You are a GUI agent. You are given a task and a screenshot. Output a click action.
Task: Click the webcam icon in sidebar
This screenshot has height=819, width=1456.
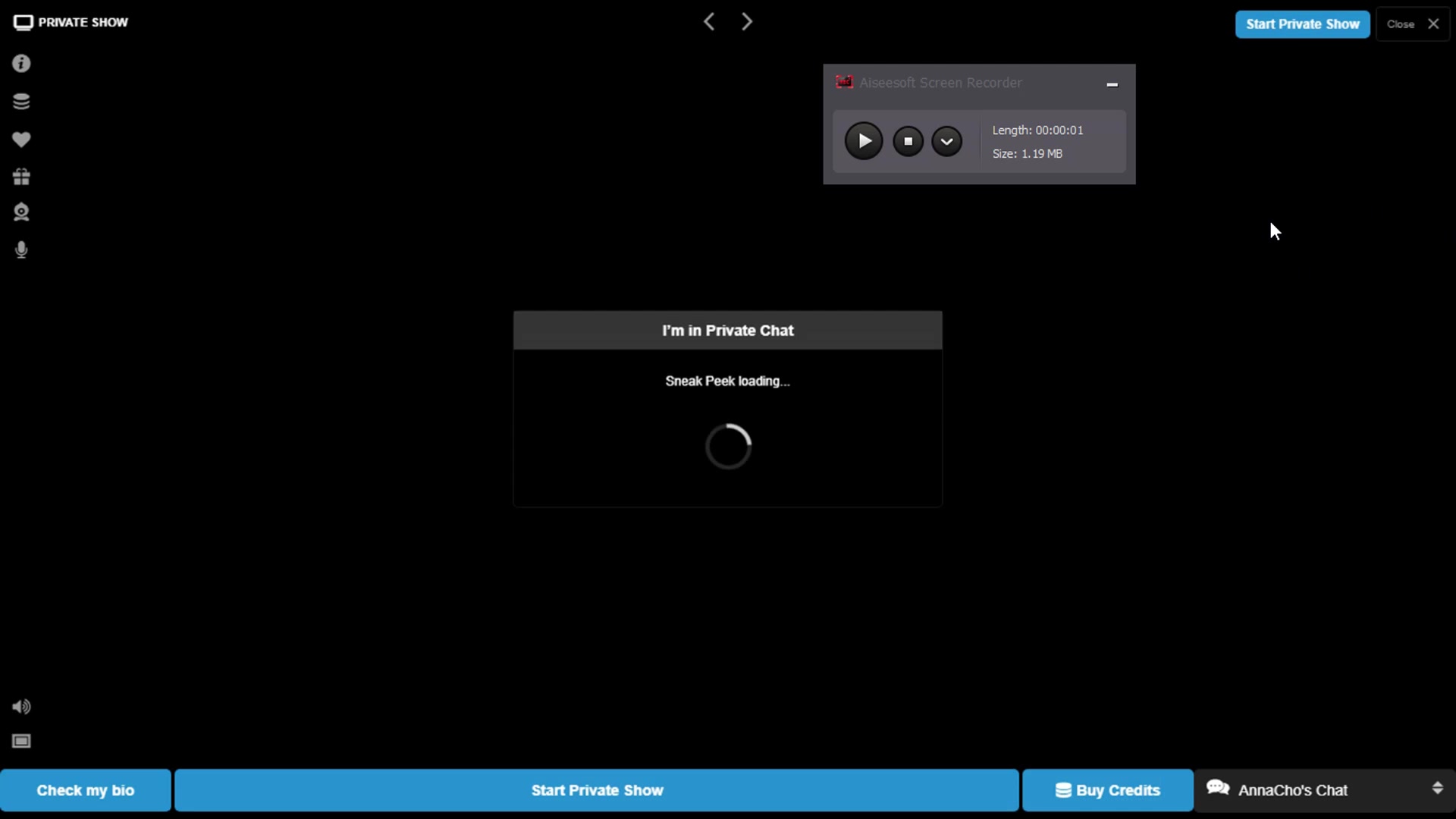[21, 212]
